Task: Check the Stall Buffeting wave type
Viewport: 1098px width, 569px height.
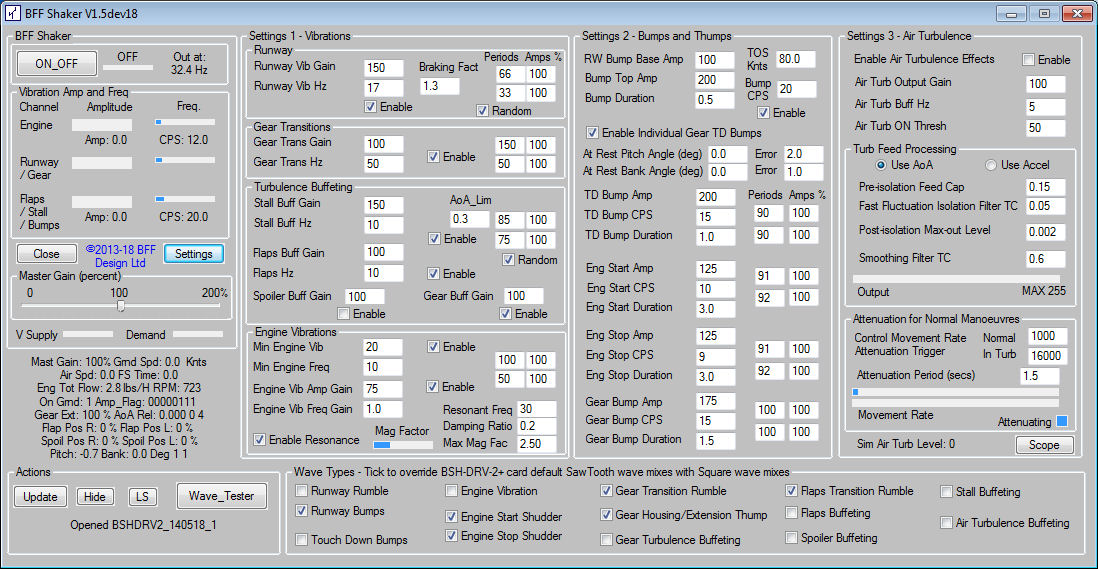Action: 947,492
